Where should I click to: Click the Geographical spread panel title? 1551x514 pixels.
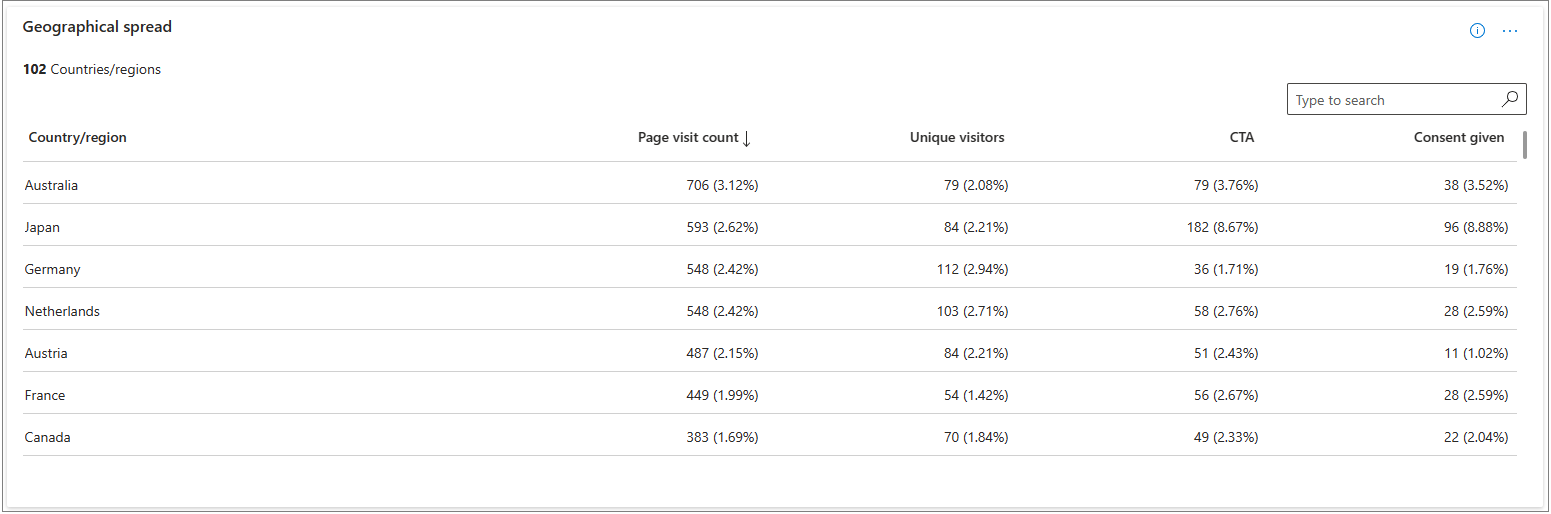click(x=98, y=27)
